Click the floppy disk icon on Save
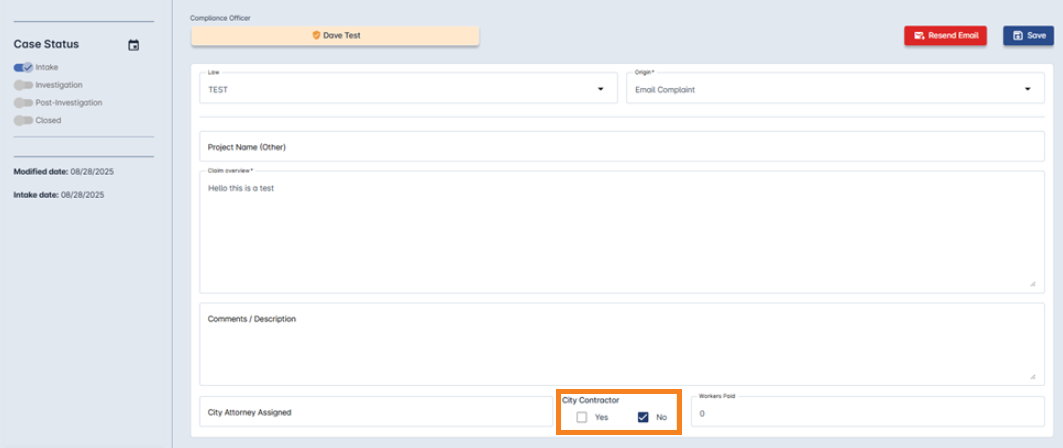1063x448 pixels. point(1018,36)
